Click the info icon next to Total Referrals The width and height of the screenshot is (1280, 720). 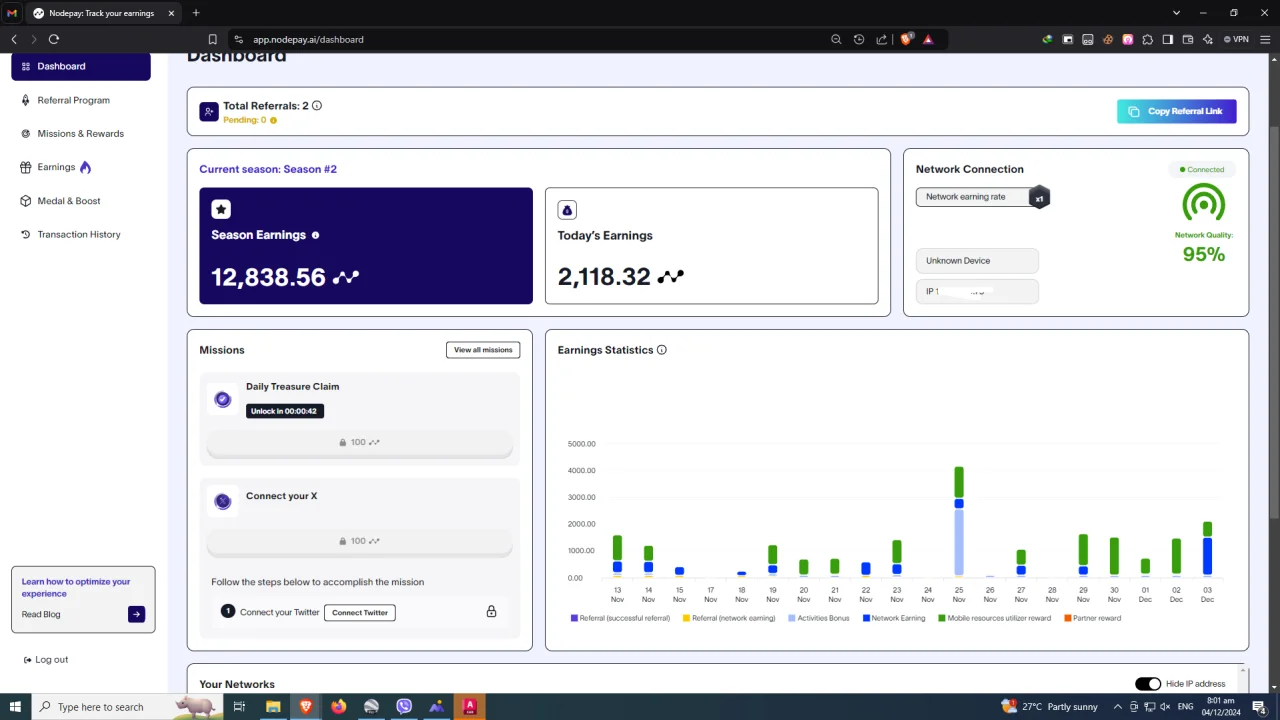[x=317, y=105]
